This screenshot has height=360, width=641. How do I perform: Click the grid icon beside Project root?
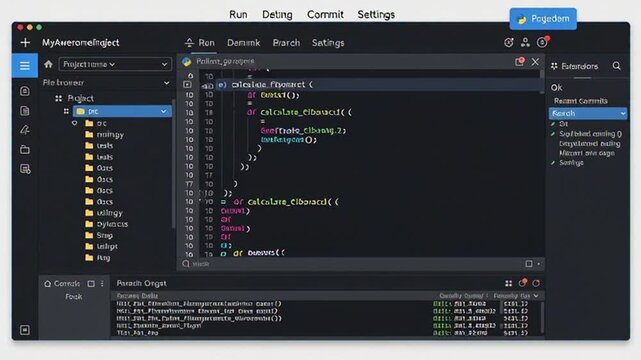pos(58,98)
